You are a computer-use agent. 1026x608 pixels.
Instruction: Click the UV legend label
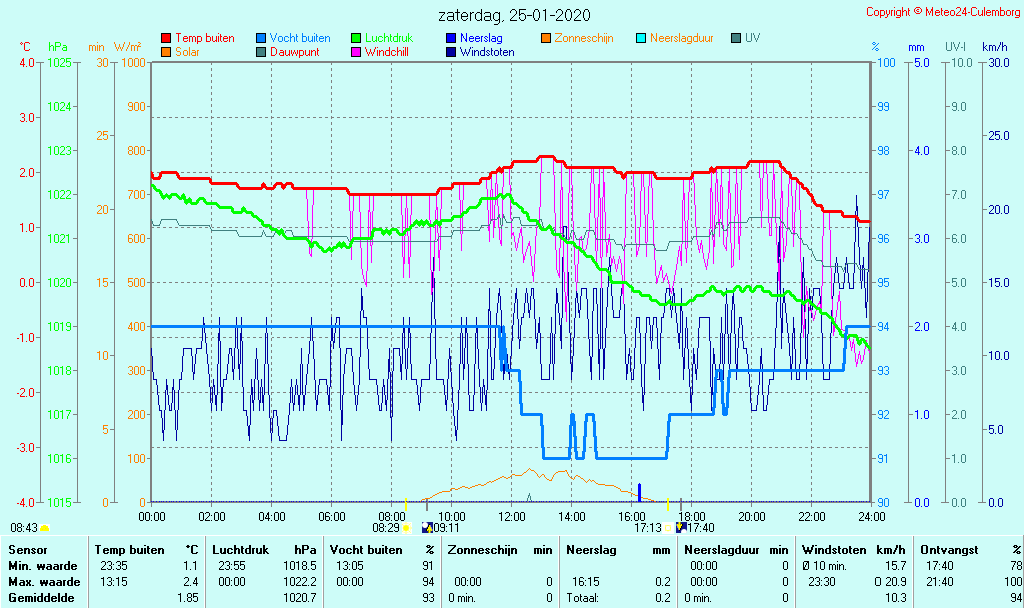click(752, 39)
